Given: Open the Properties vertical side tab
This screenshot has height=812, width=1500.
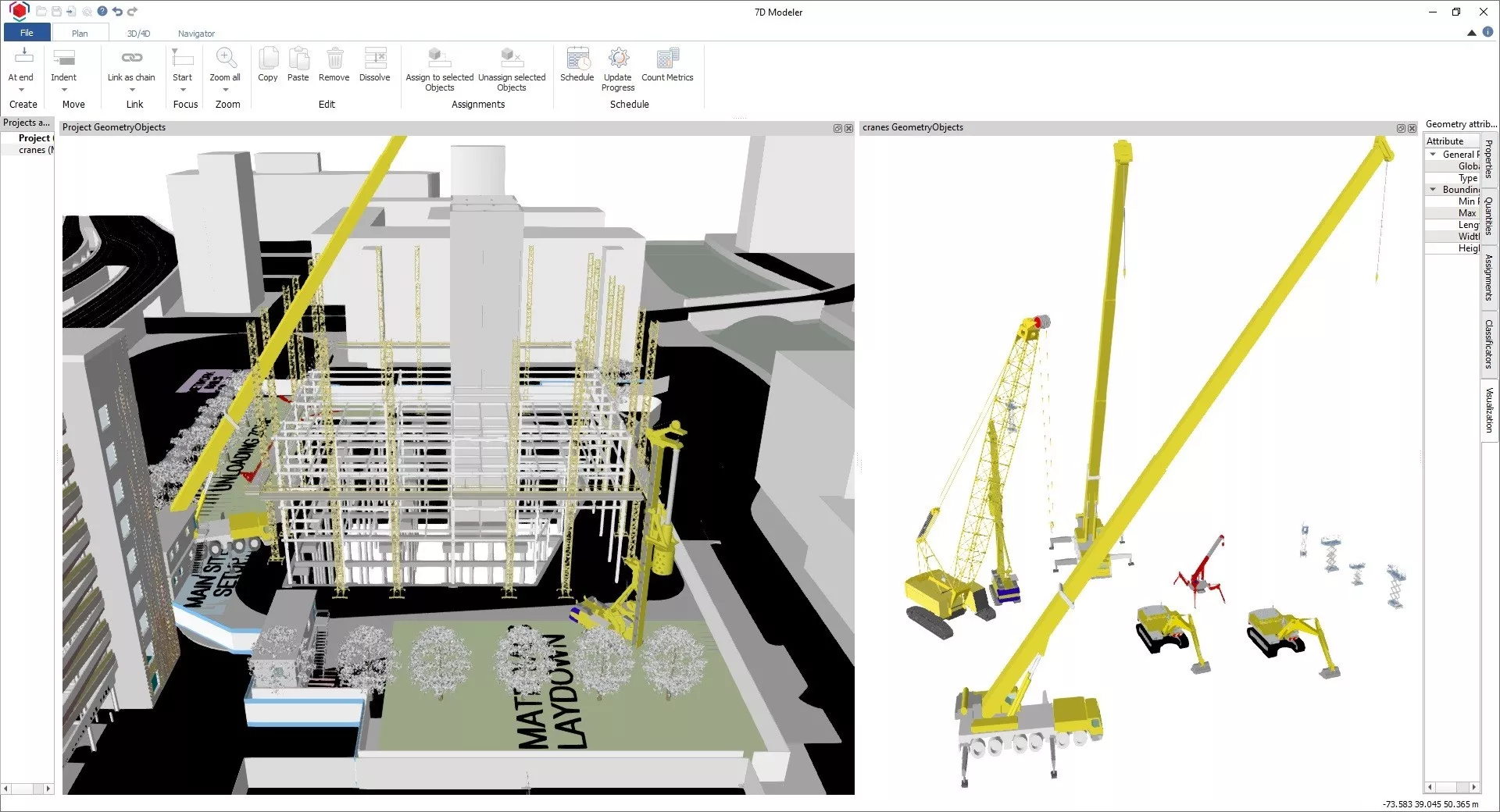Looking at the screenshot, I should (1489, 158).
